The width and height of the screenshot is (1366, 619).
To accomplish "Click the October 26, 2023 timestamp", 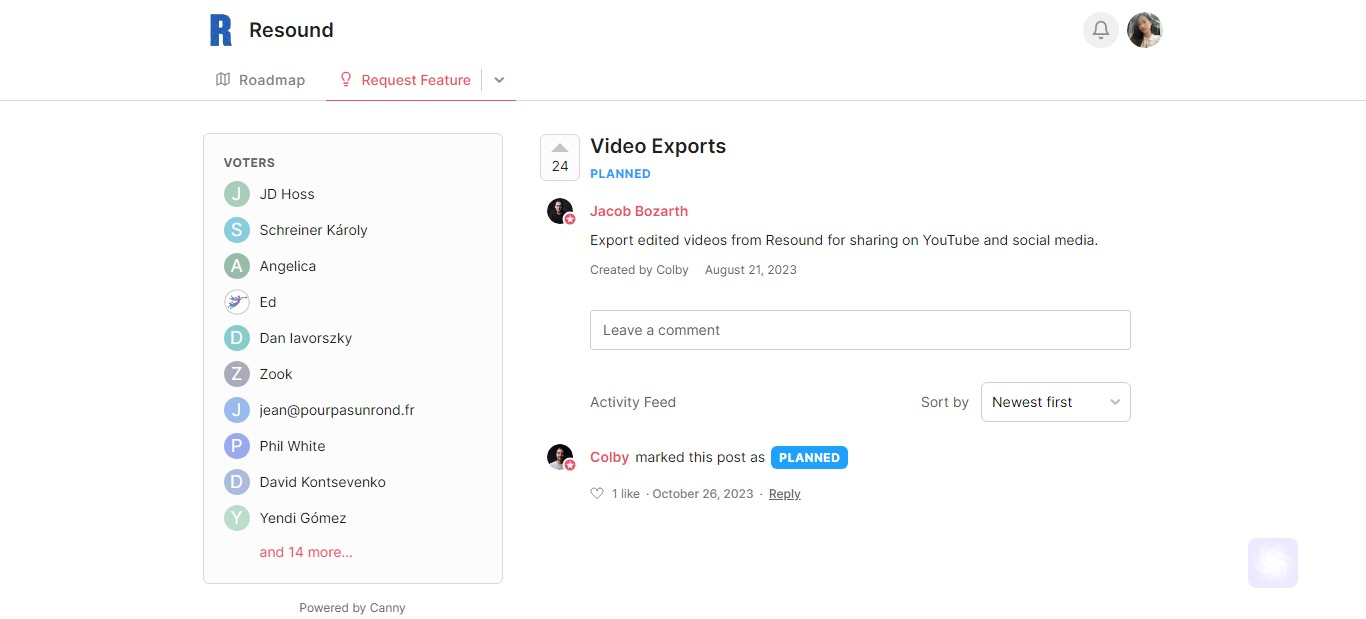I will [x=703, y=494].
